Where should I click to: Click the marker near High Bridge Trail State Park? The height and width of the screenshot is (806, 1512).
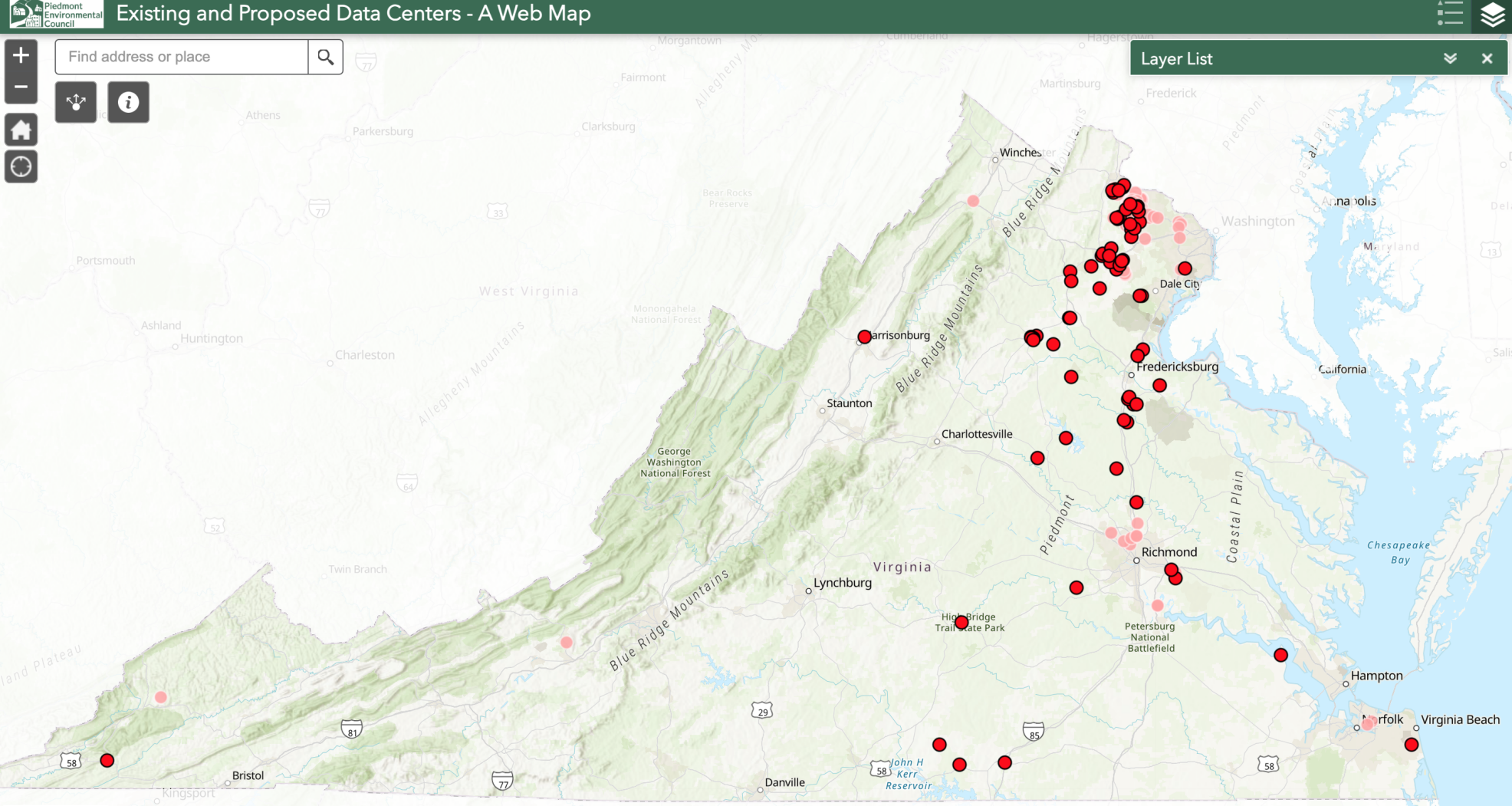961,622
